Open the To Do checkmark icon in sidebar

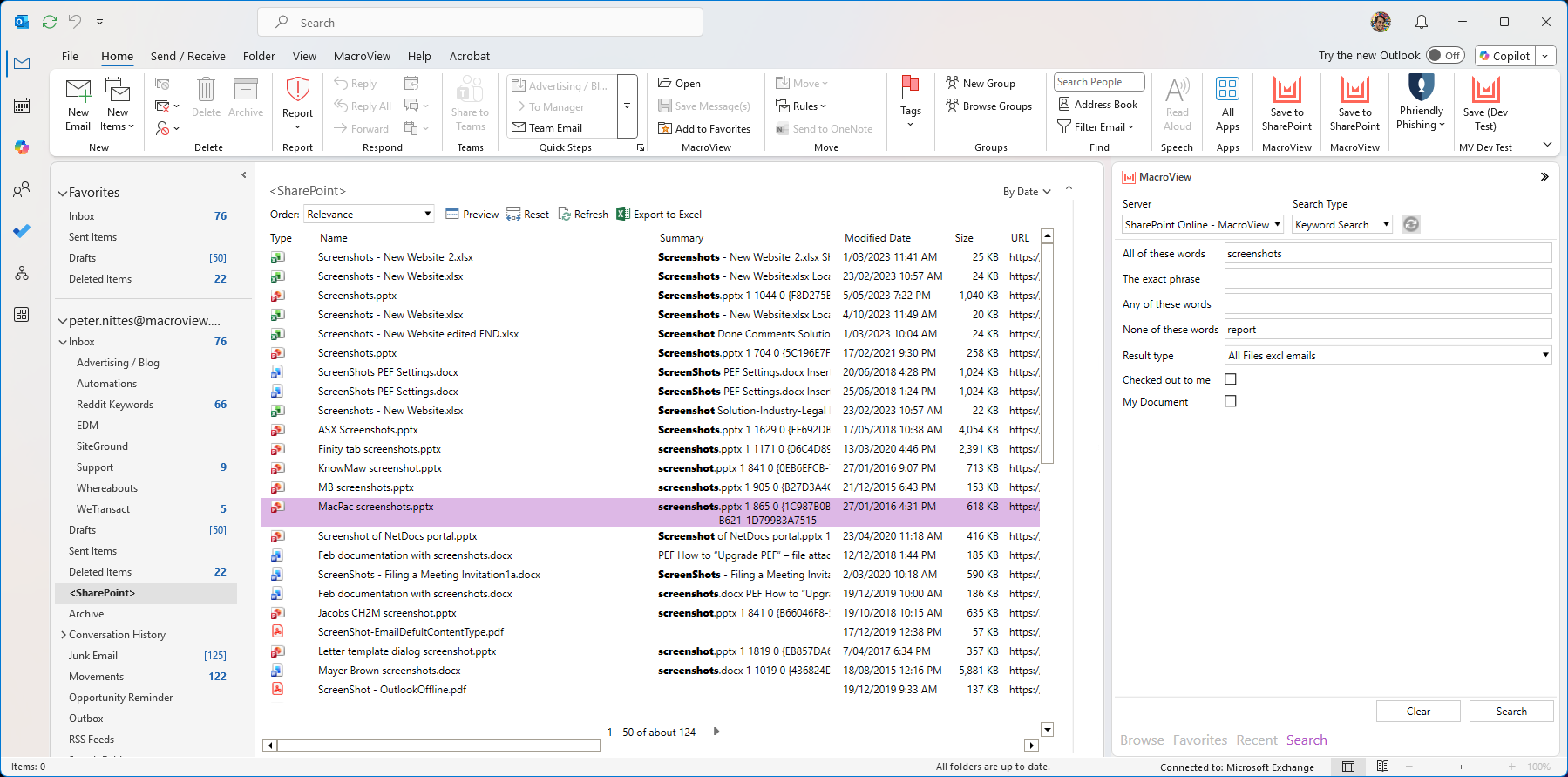point(22,231)
